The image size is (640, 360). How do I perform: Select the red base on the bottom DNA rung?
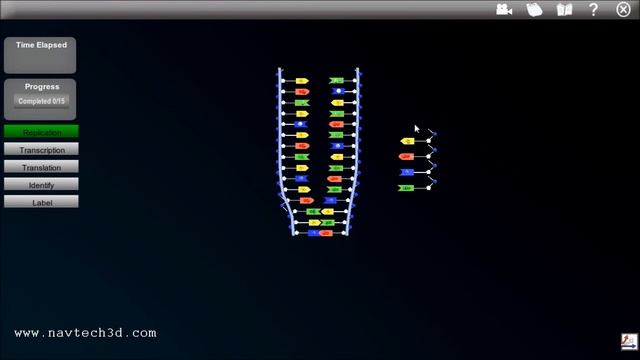click(326, 233)
